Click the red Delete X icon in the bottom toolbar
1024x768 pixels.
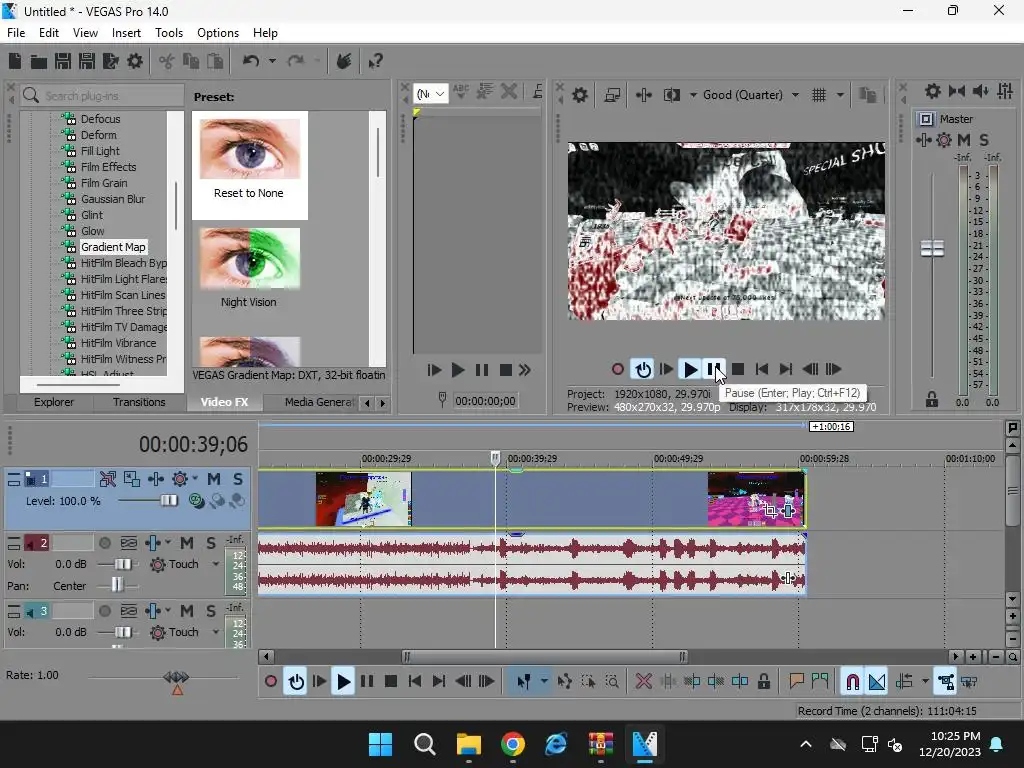[643, 682]
